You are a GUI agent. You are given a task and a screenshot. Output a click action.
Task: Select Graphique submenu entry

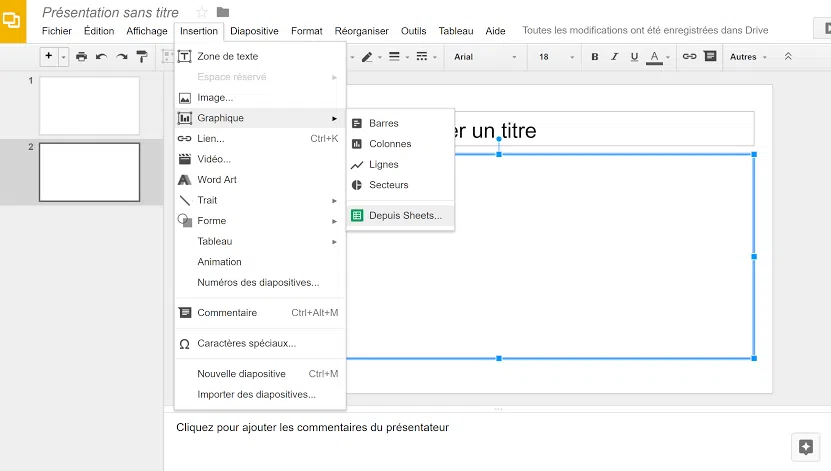point(260,118)
